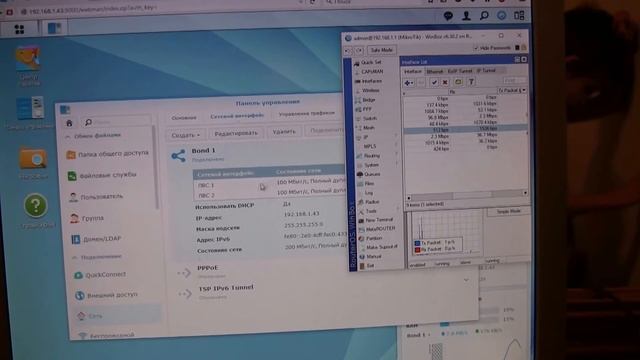Open Synology widgets panel icon
Image resolution: width=640 pixels, height=360 pixels.
tap(519, 16)
